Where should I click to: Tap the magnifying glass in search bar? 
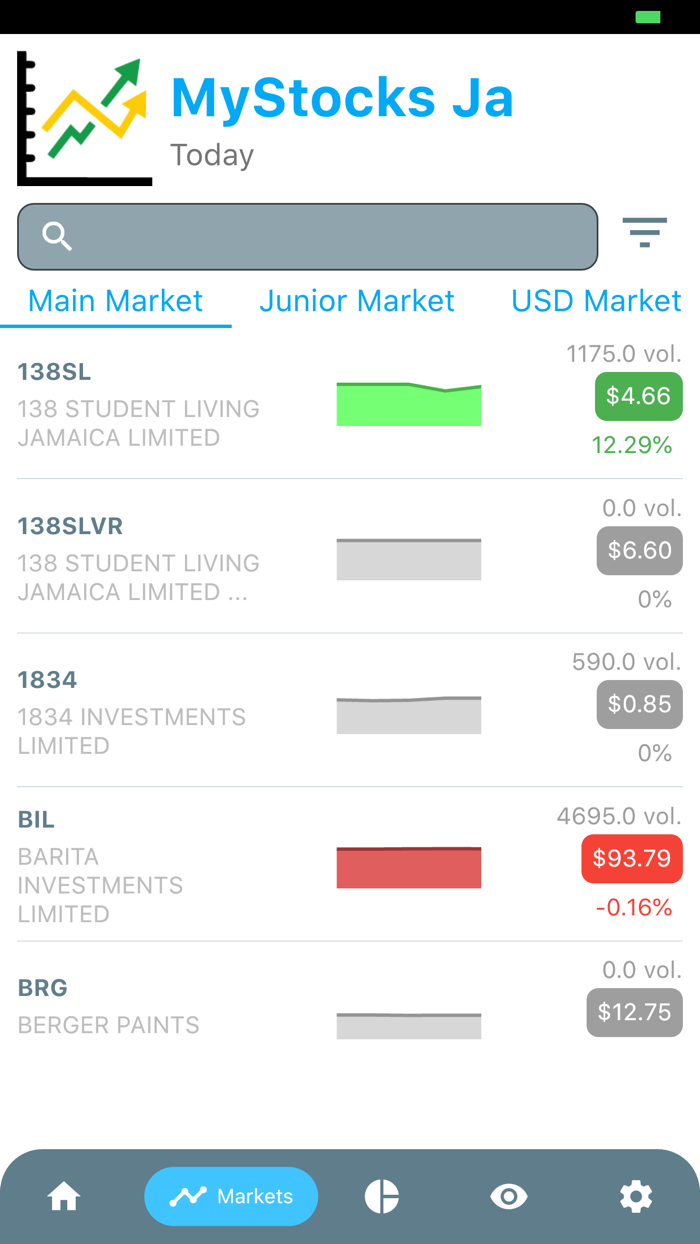56,236
